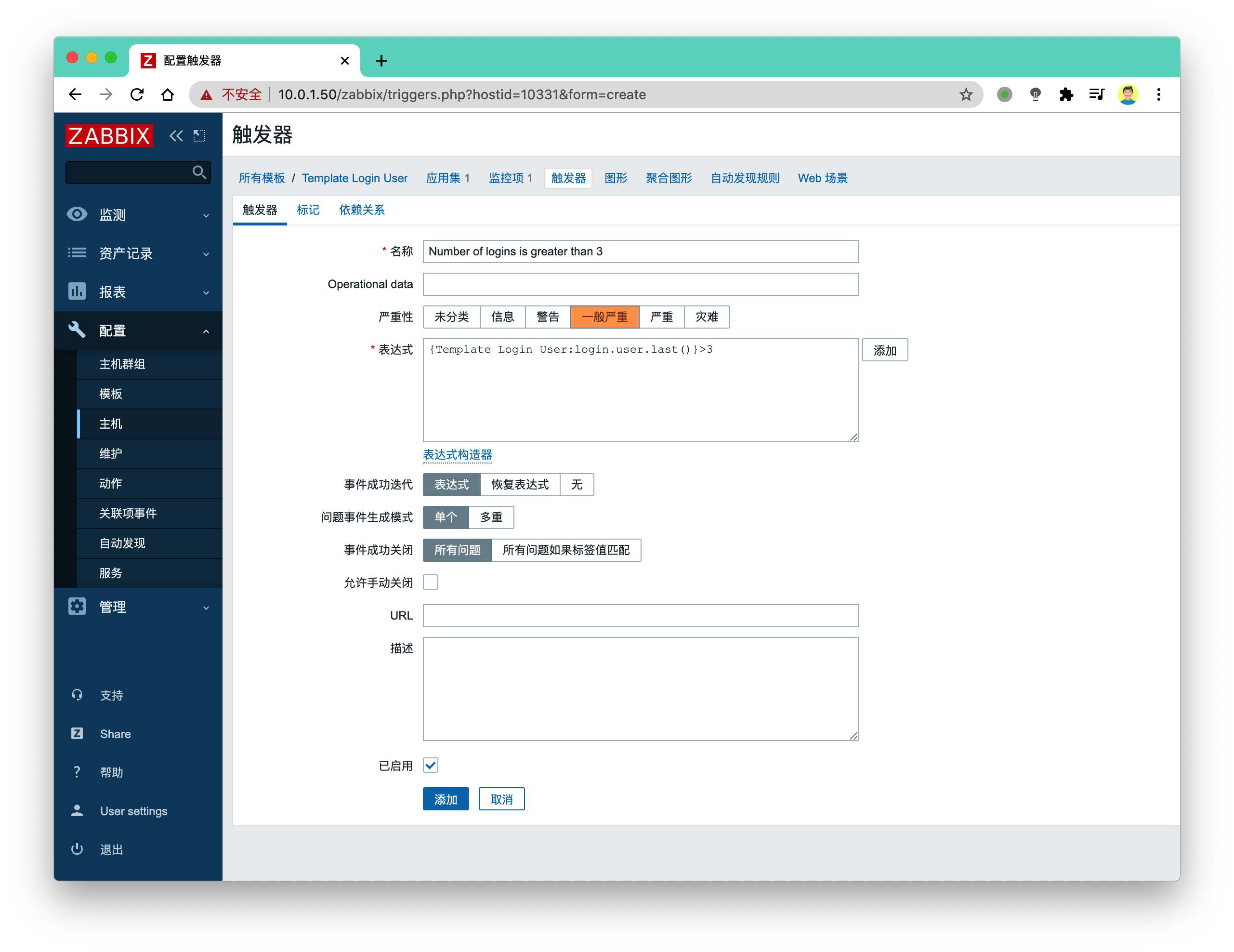1234x952 pixels.
Task: Expand the 管理 sidebar section
Action: [x=138, y=607]
